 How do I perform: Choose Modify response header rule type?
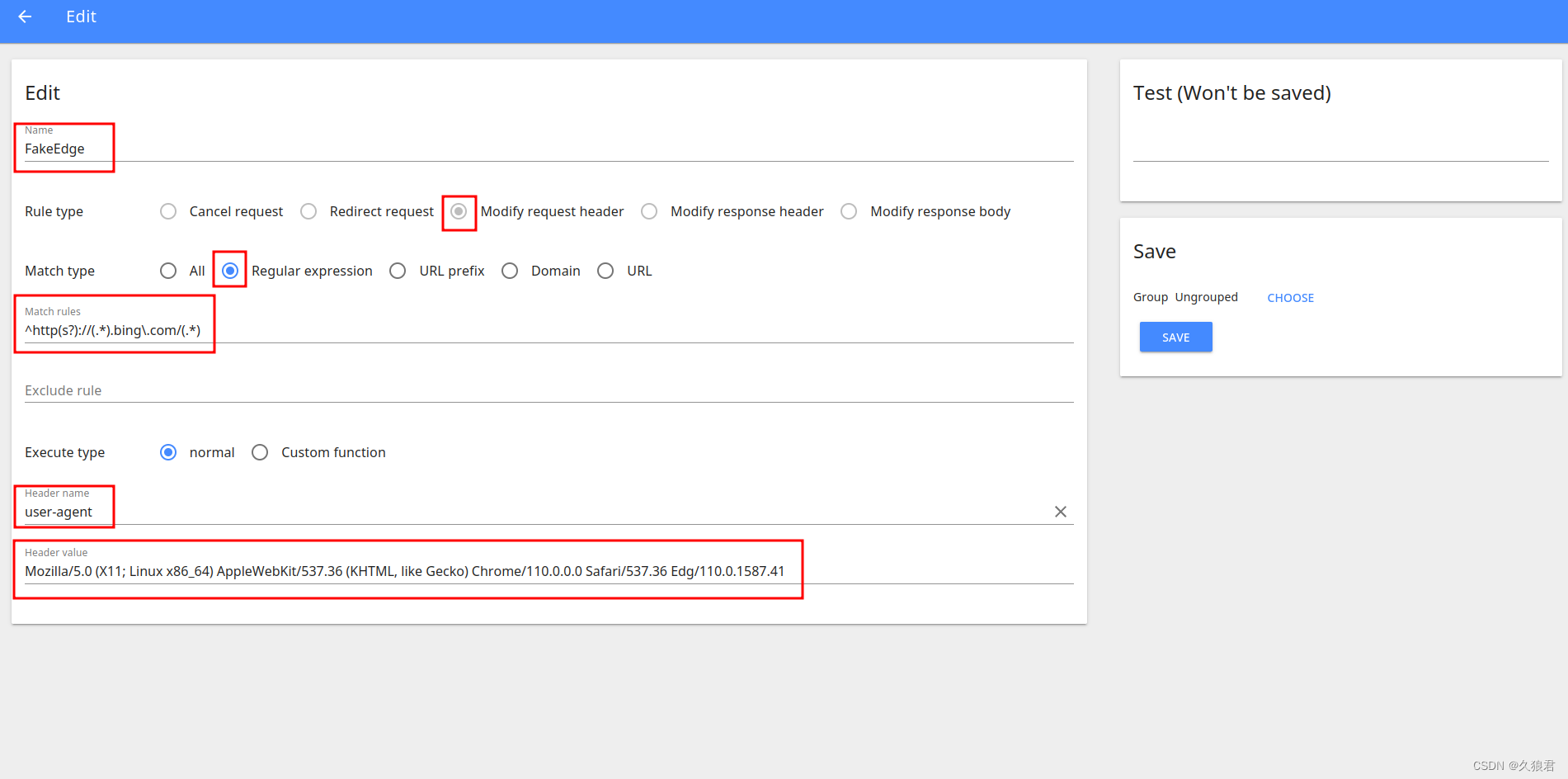coord(649,211)
